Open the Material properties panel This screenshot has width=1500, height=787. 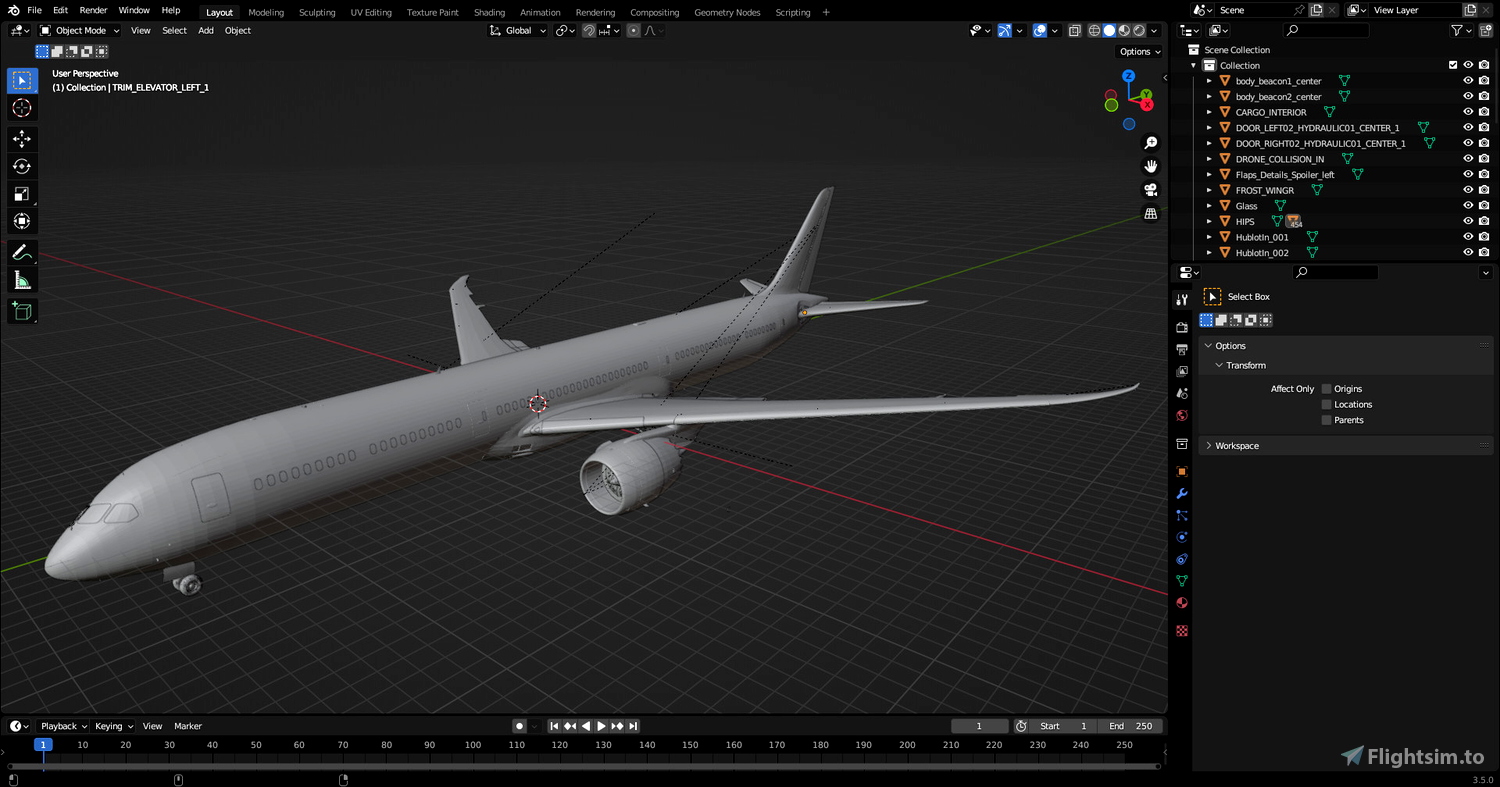click(x=1182, y=602)
